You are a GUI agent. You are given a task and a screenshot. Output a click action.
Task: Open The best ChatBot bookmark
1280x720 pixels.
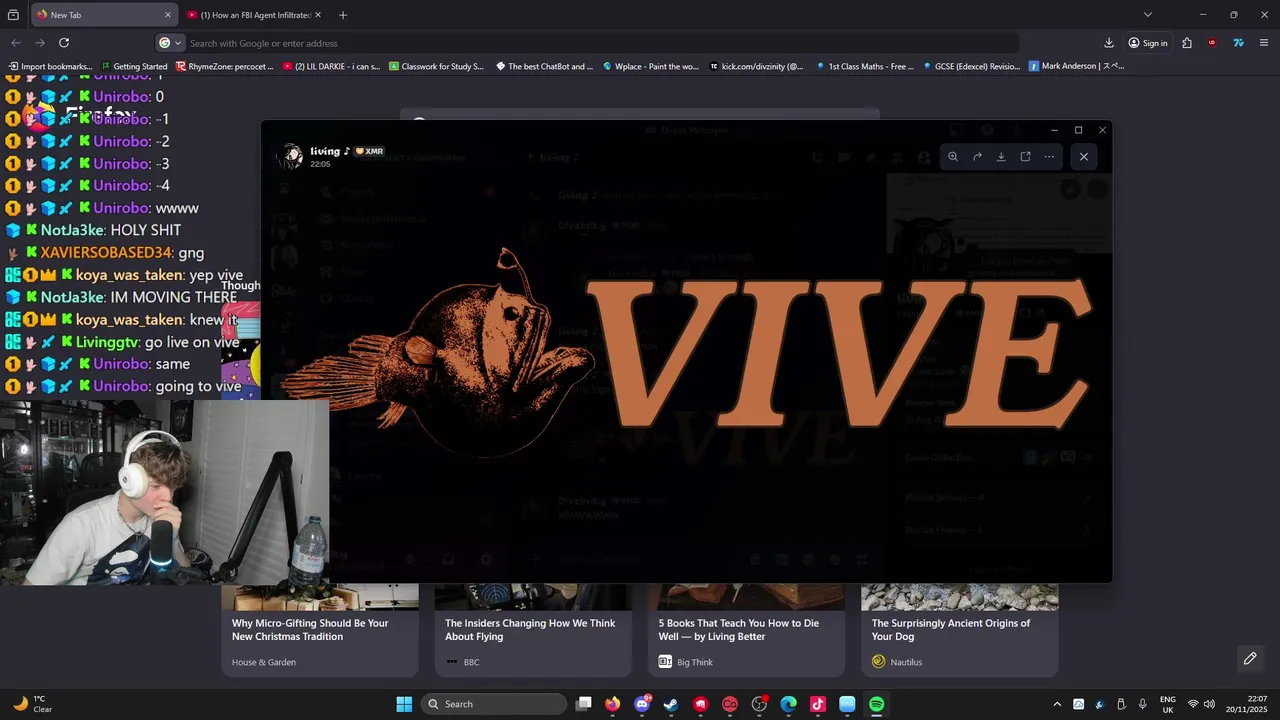[544, 66]
